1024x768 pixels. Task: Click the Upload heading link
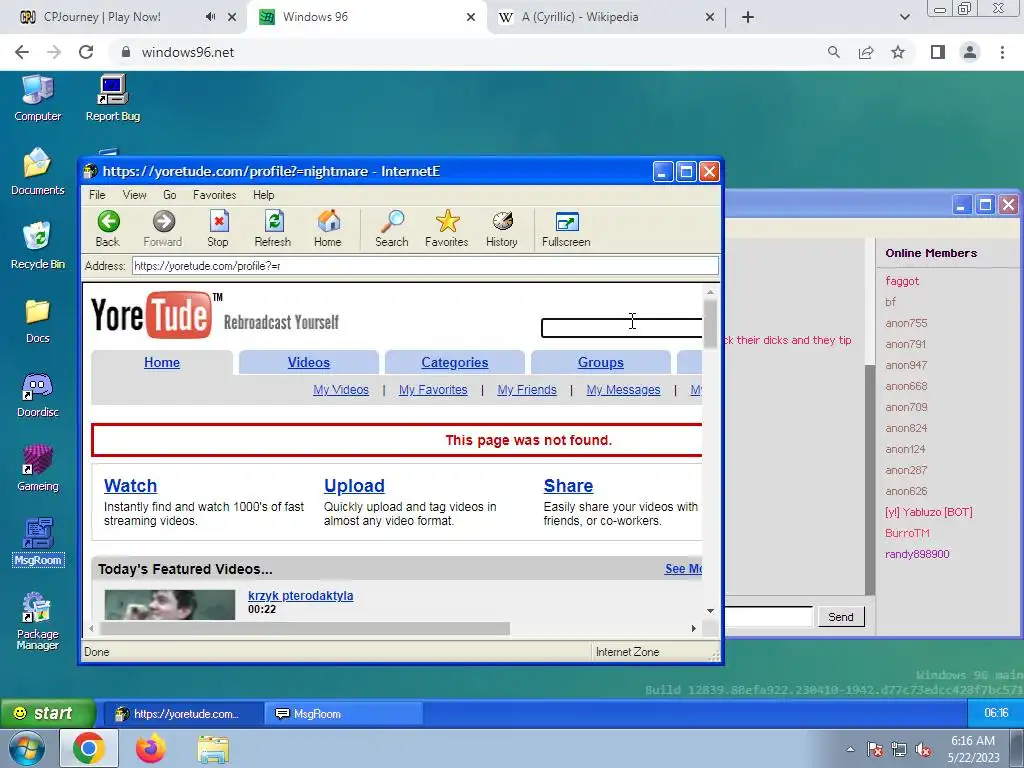(x=354, y=486)
